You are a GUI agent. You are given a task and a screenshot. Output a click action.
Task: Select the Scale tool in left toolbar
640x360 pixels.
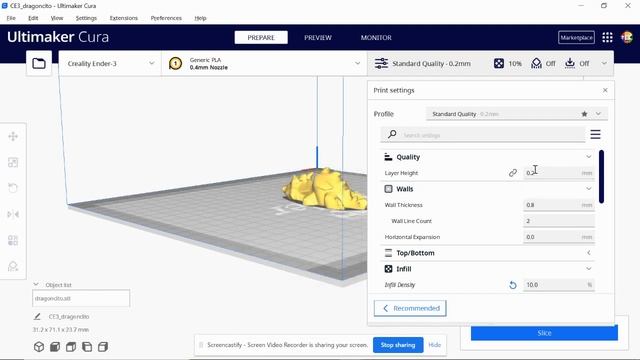tap(13, 162)
